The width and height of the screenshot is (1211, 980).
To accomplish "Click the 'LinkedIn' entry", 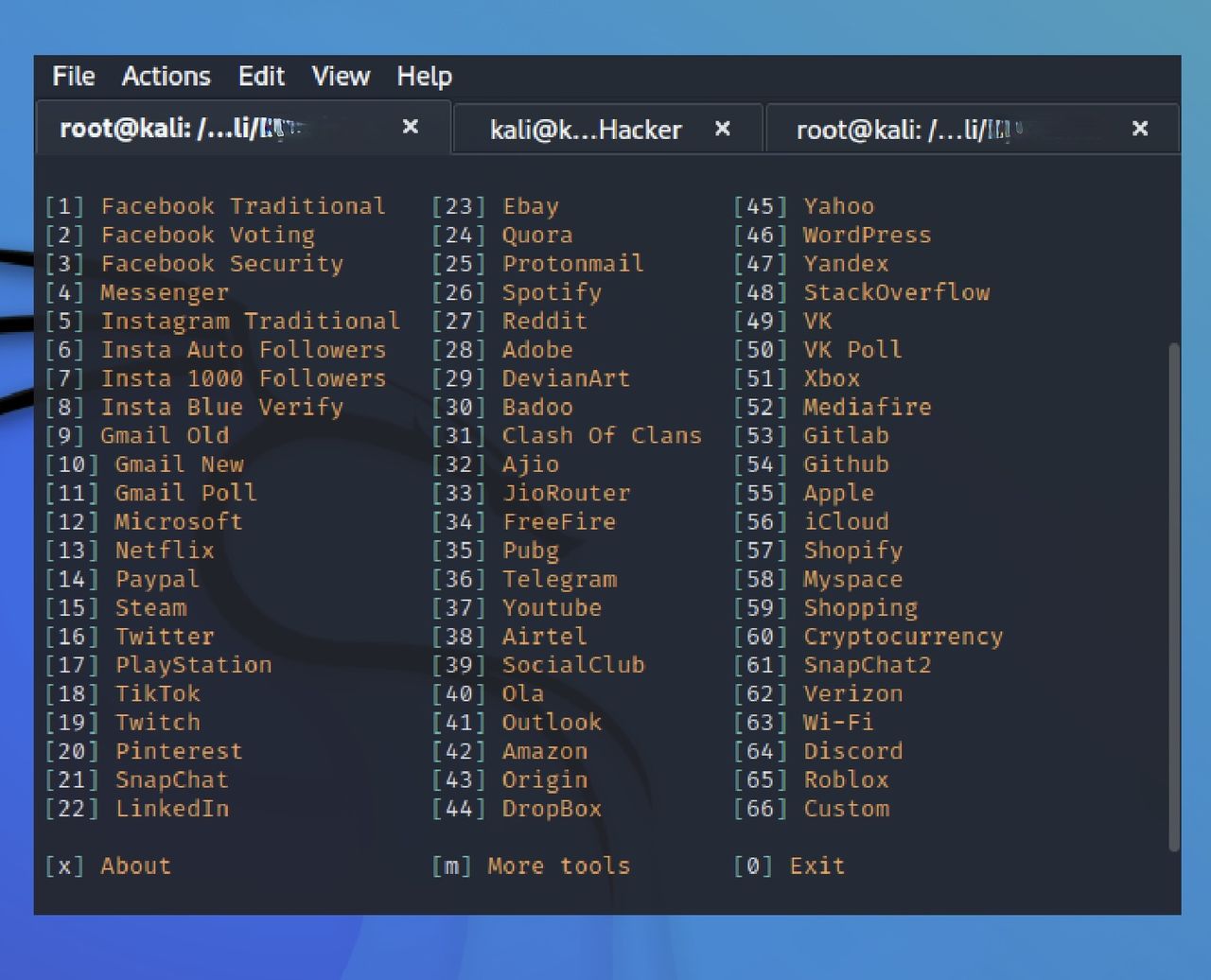I will (x=172, y=808).
